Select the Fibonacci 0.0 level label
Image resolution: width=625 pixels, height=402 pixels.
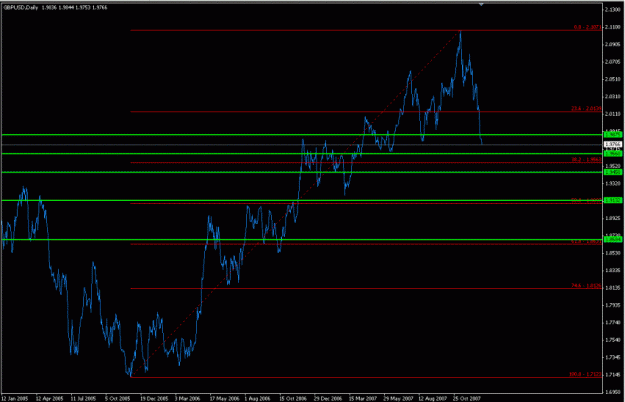point(587,27)
